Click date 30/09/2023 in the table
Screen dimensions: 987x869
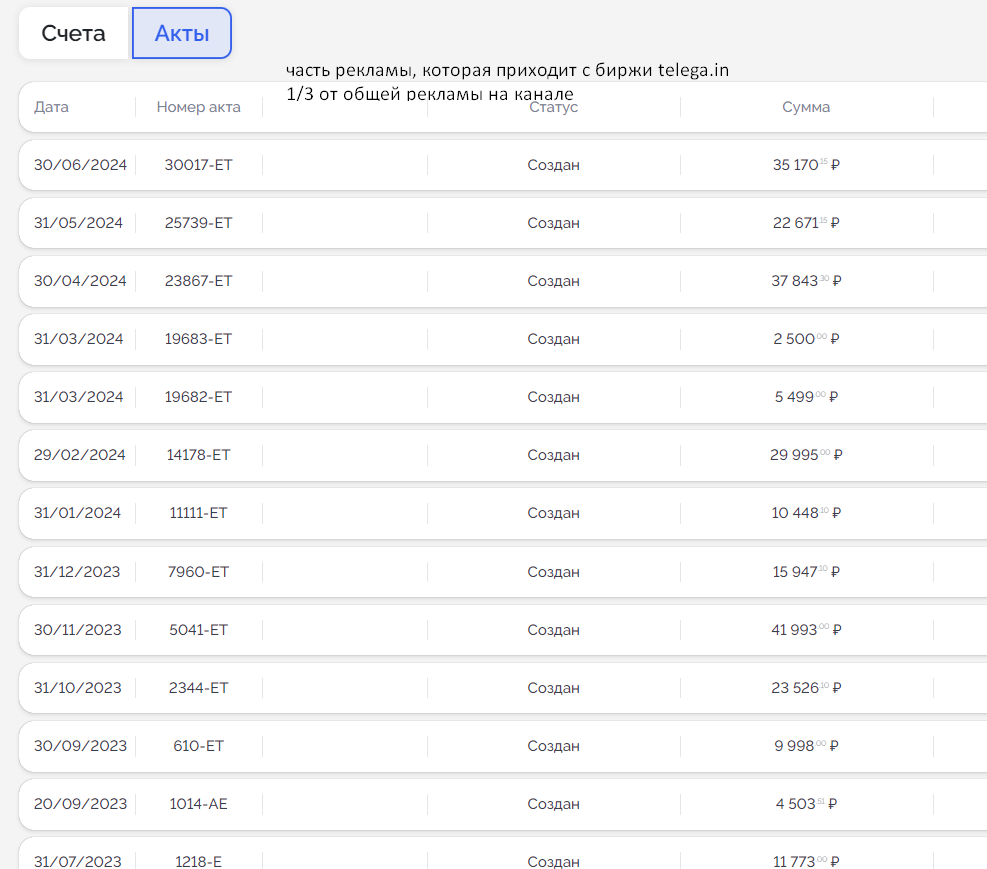point(80,746)
